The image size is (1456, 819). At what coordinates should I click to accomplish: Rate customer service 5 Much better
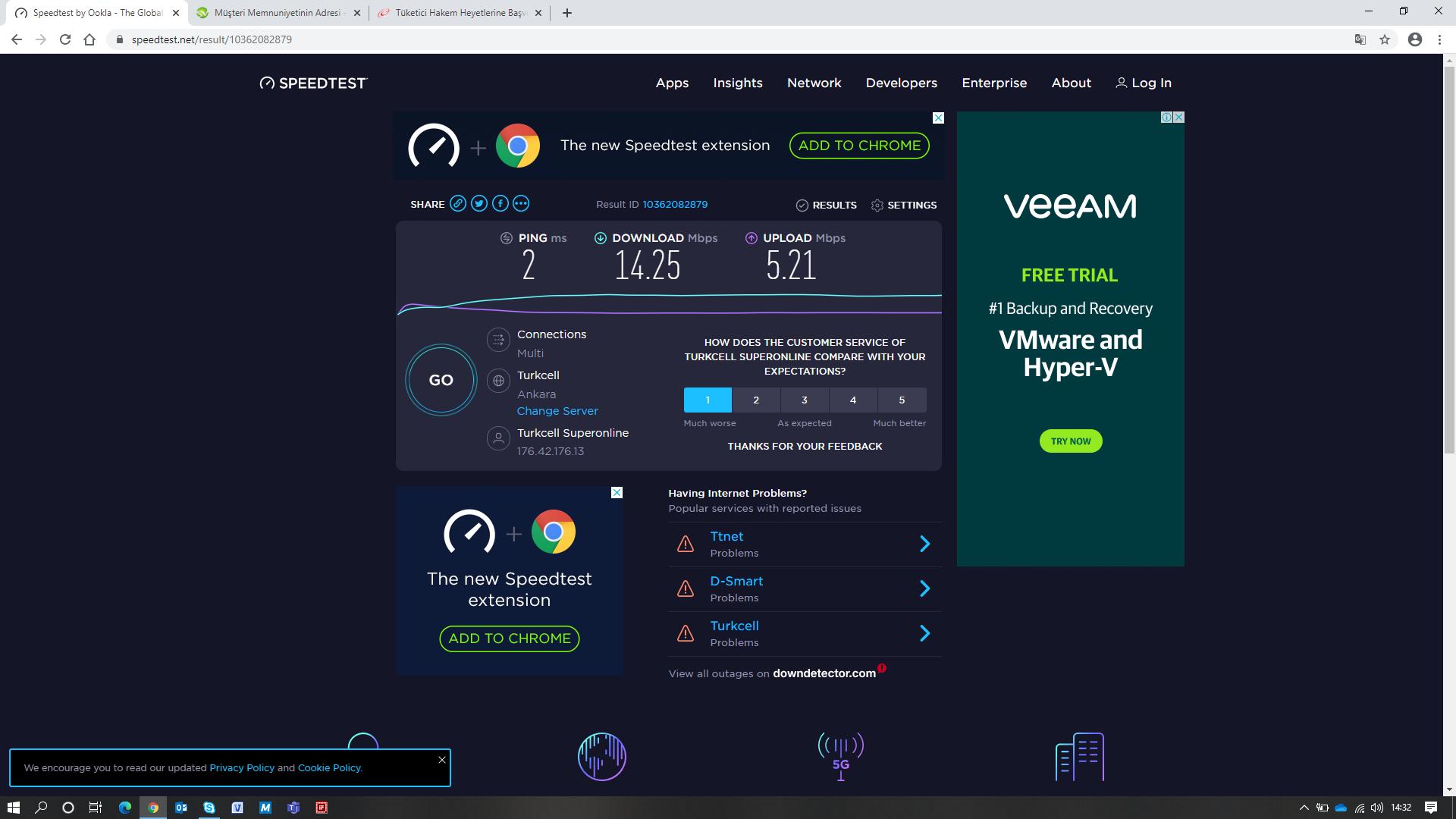pos(902,400)
